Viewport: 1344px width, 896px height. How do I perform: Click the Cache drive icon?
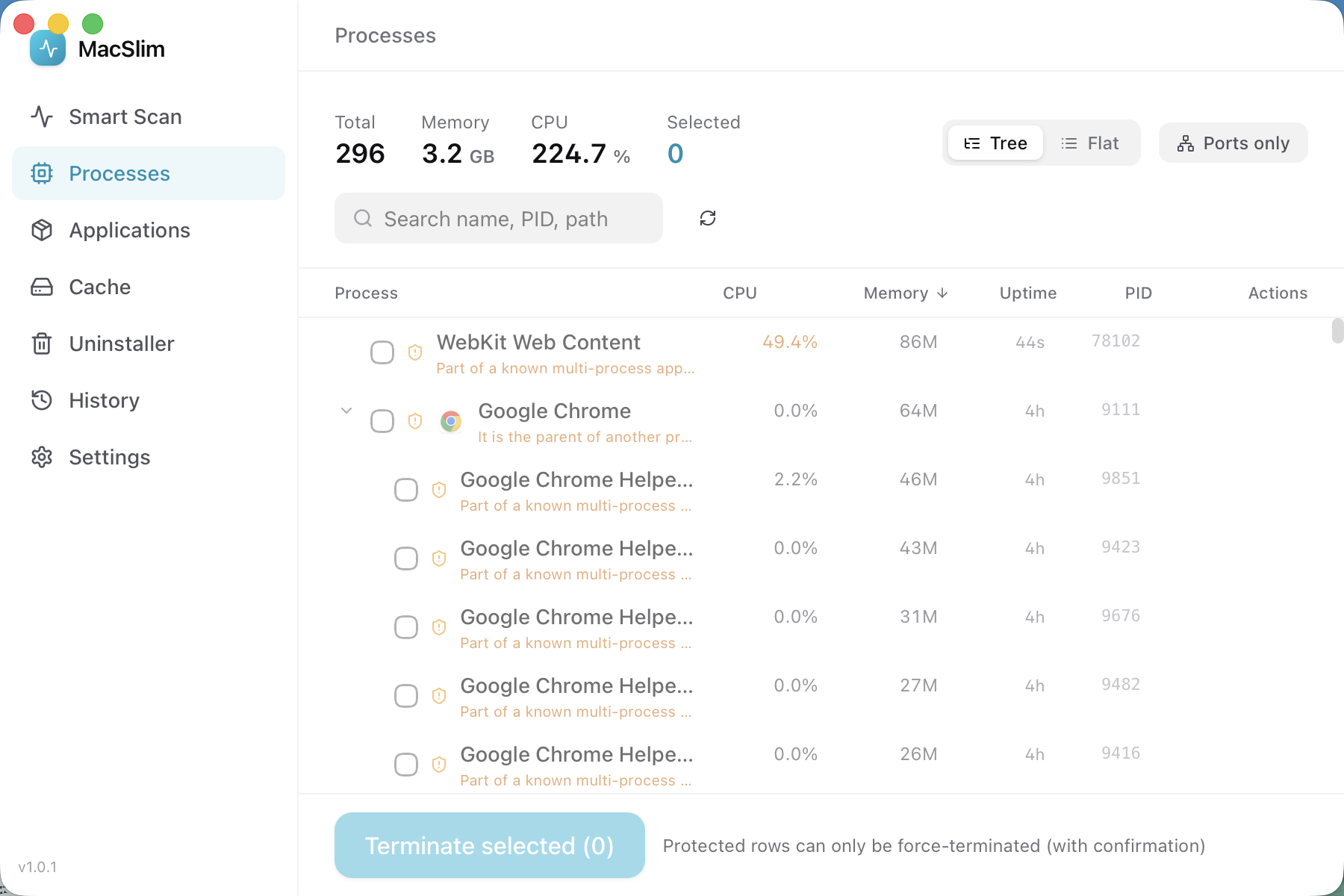[x=42, y=287]
